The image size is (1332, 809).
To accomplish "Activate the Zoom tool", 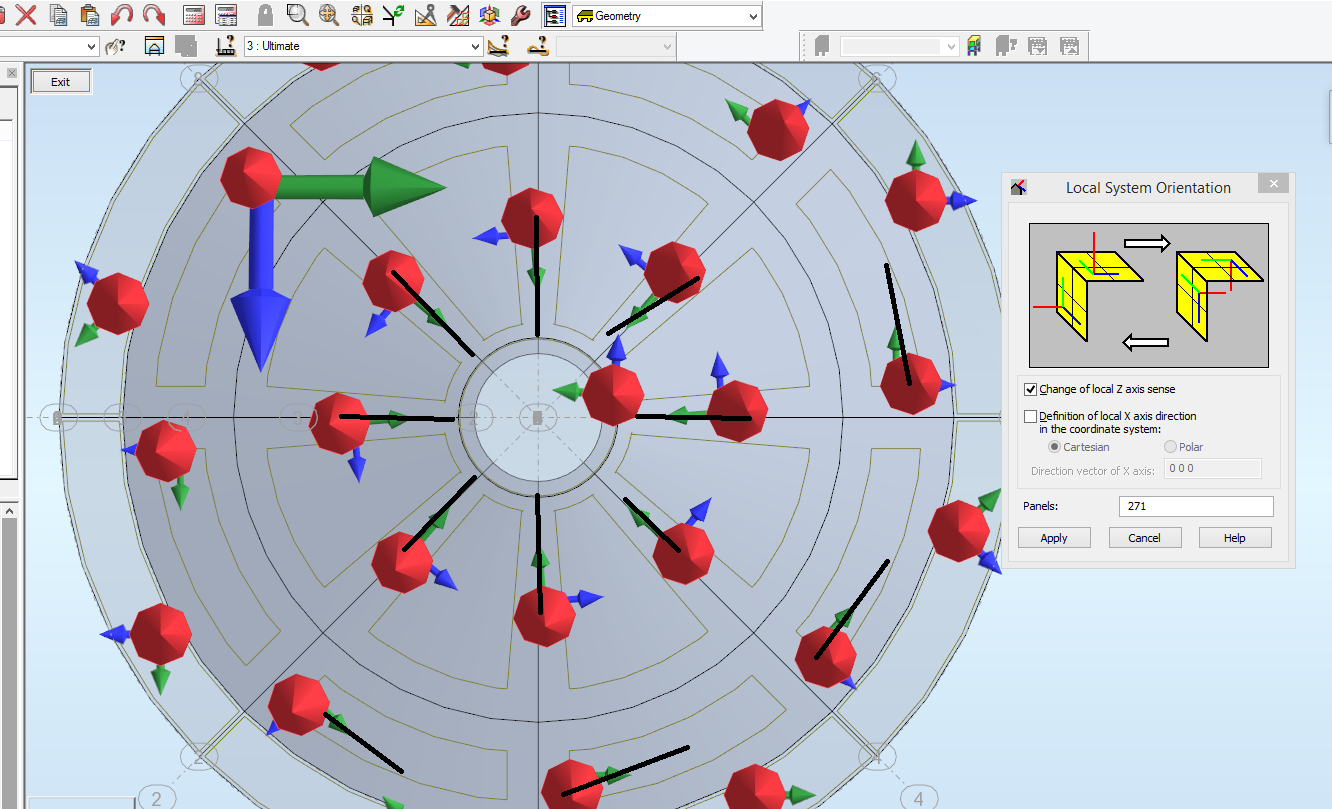I will [297, 15].
